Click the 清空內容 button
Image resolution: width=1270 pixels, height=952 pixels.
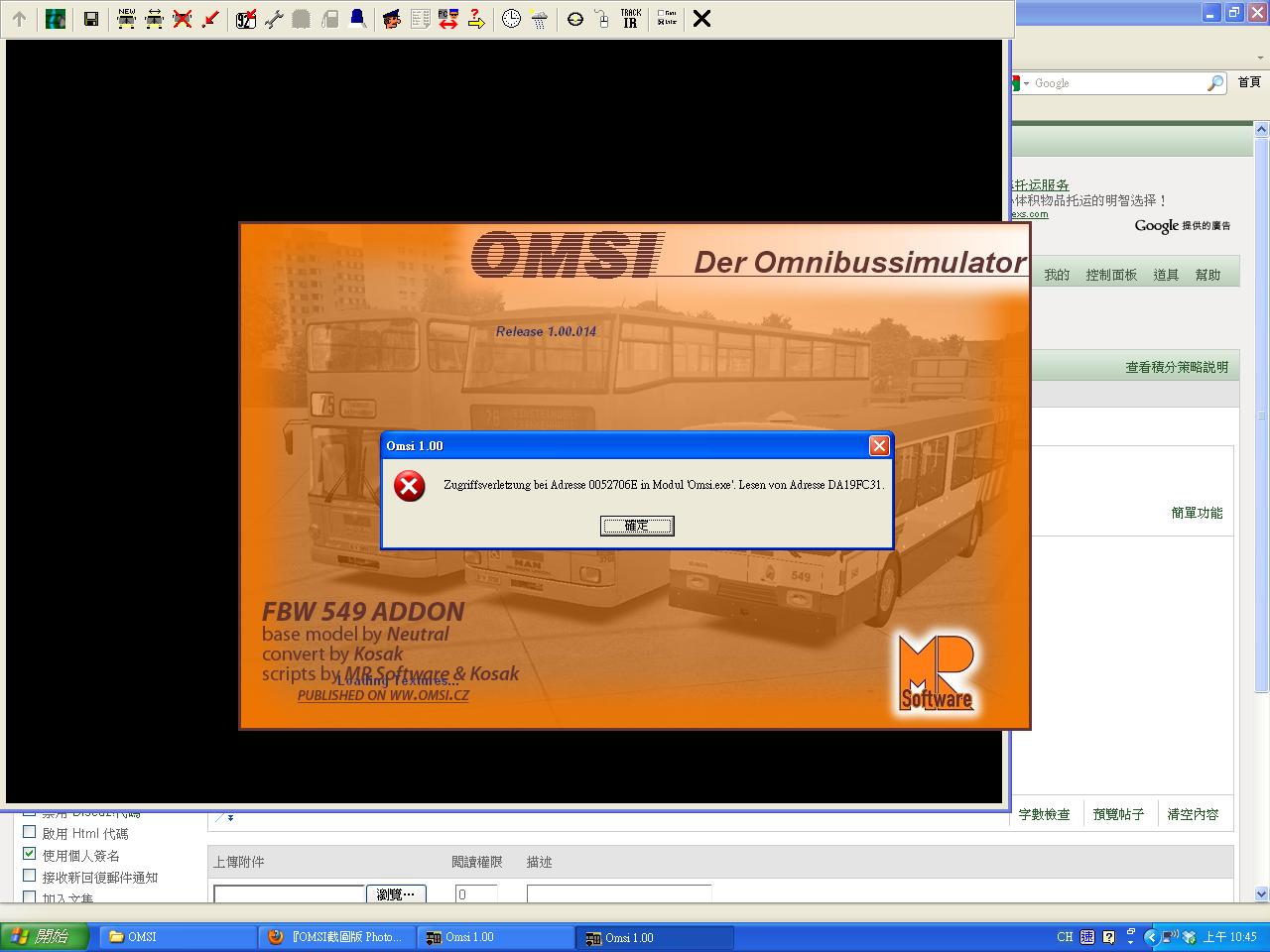(x=1193, y=814)
